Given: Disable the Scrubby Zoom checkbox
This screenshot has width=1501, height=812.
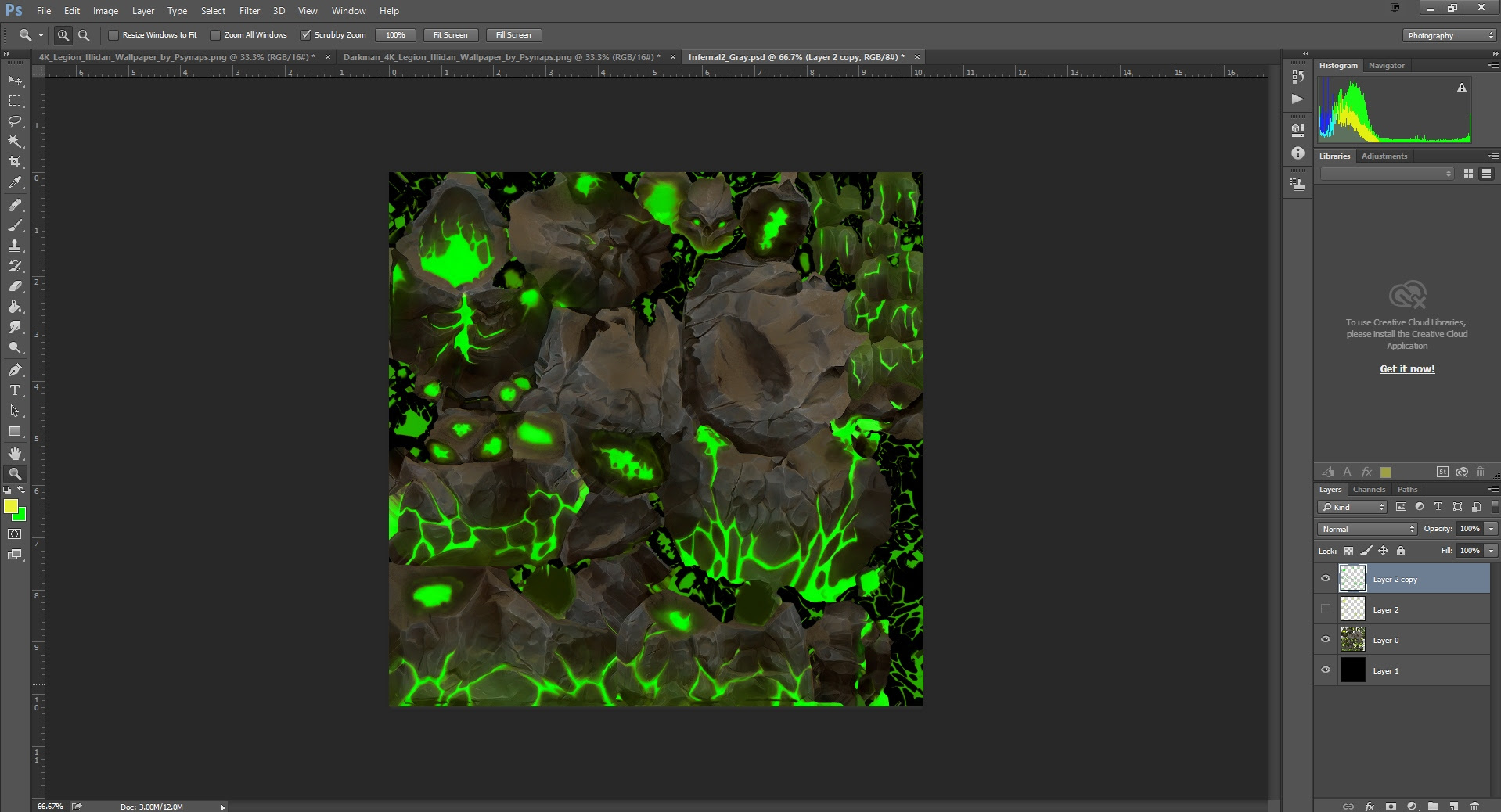Looking at the screenshot, I should click(306, 35).
